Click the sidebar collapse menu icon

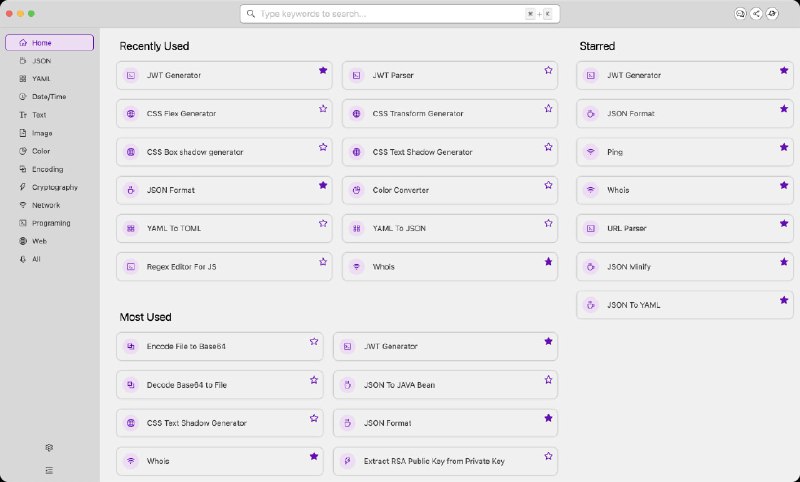click(x=49, y=470)
